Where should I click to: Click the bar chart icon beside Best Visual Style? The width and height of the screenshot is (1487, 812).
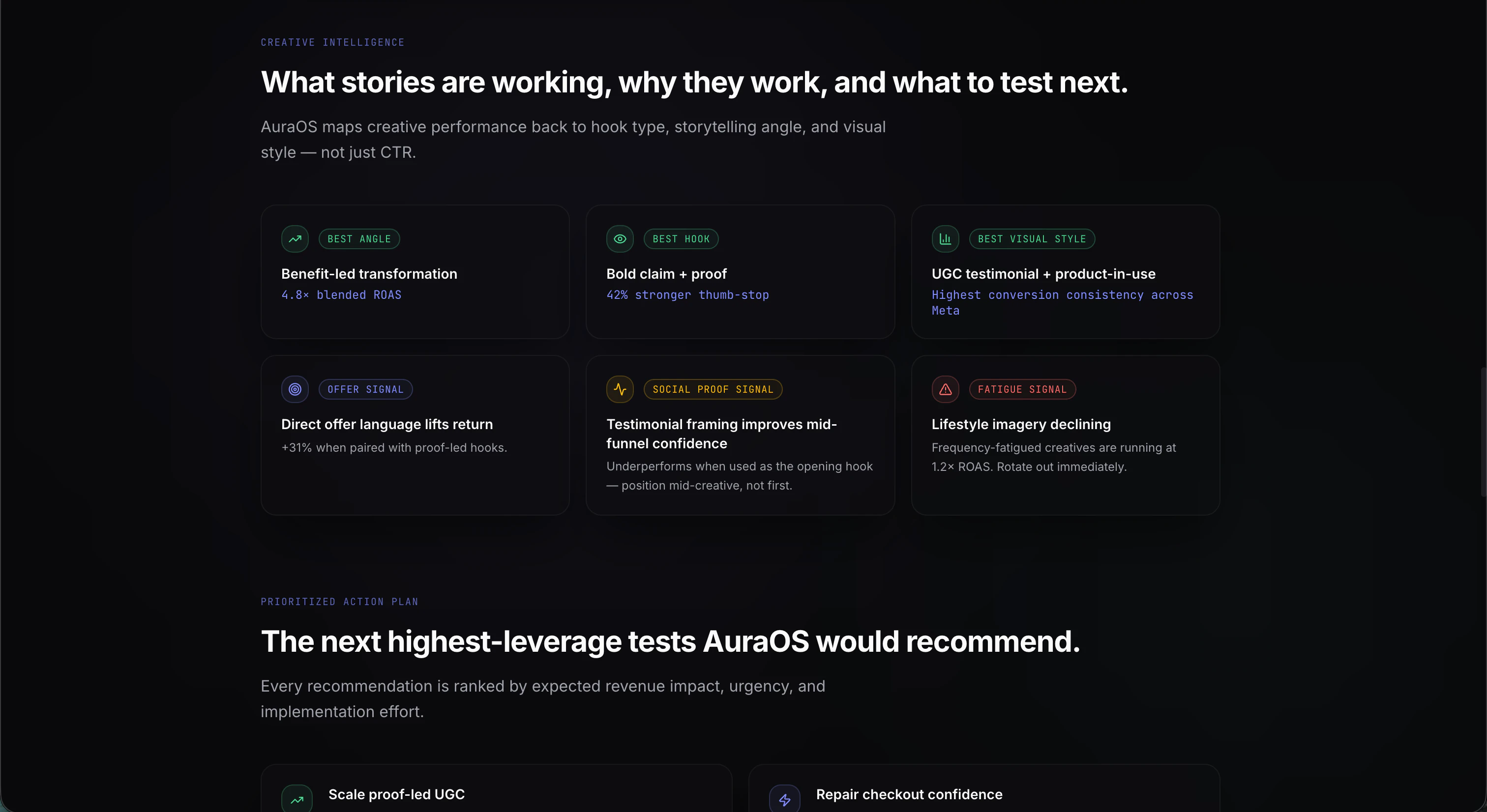[945, 239]
